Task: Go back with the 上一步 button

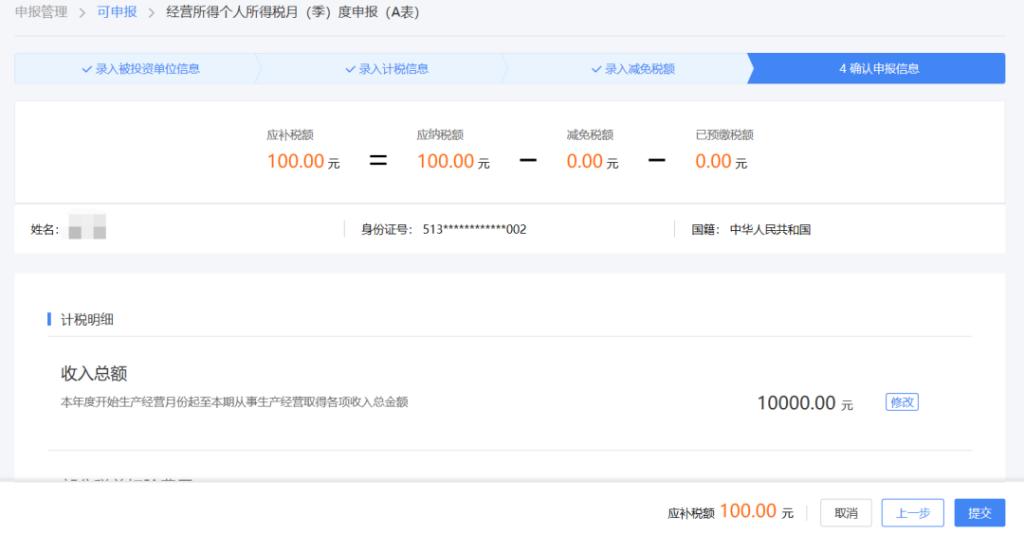Action: [x=912, y=513]
